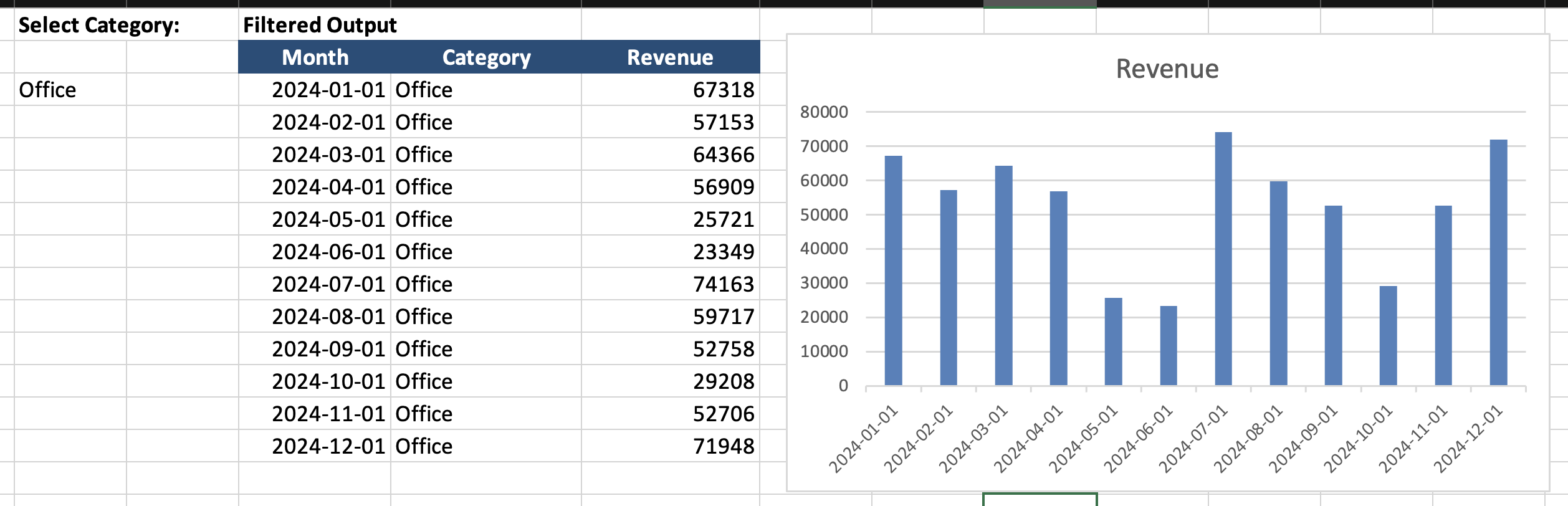Select the Revenue column header

click(670, 57)
